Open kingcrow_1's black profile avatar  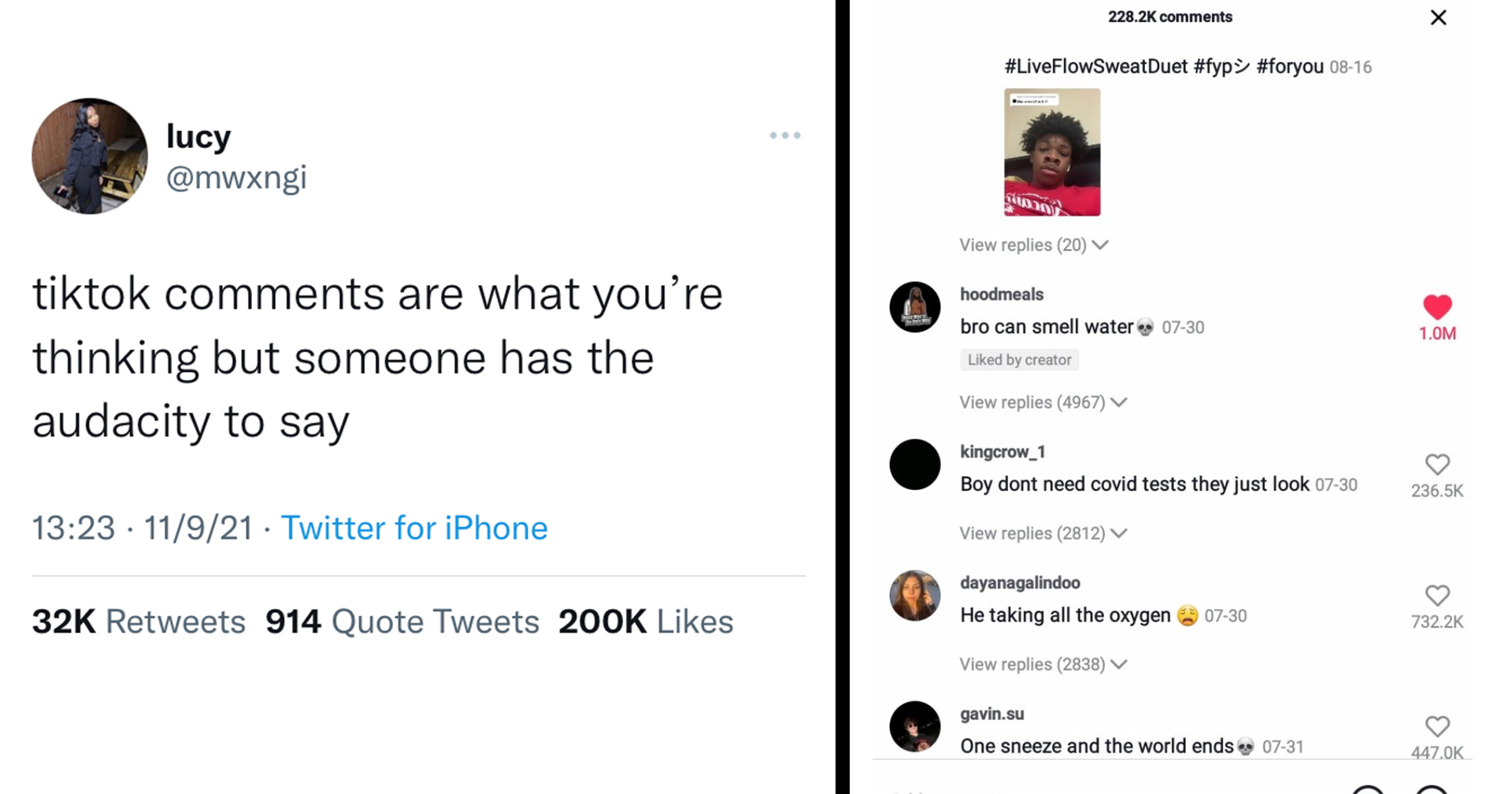click(x=915, y=465)
